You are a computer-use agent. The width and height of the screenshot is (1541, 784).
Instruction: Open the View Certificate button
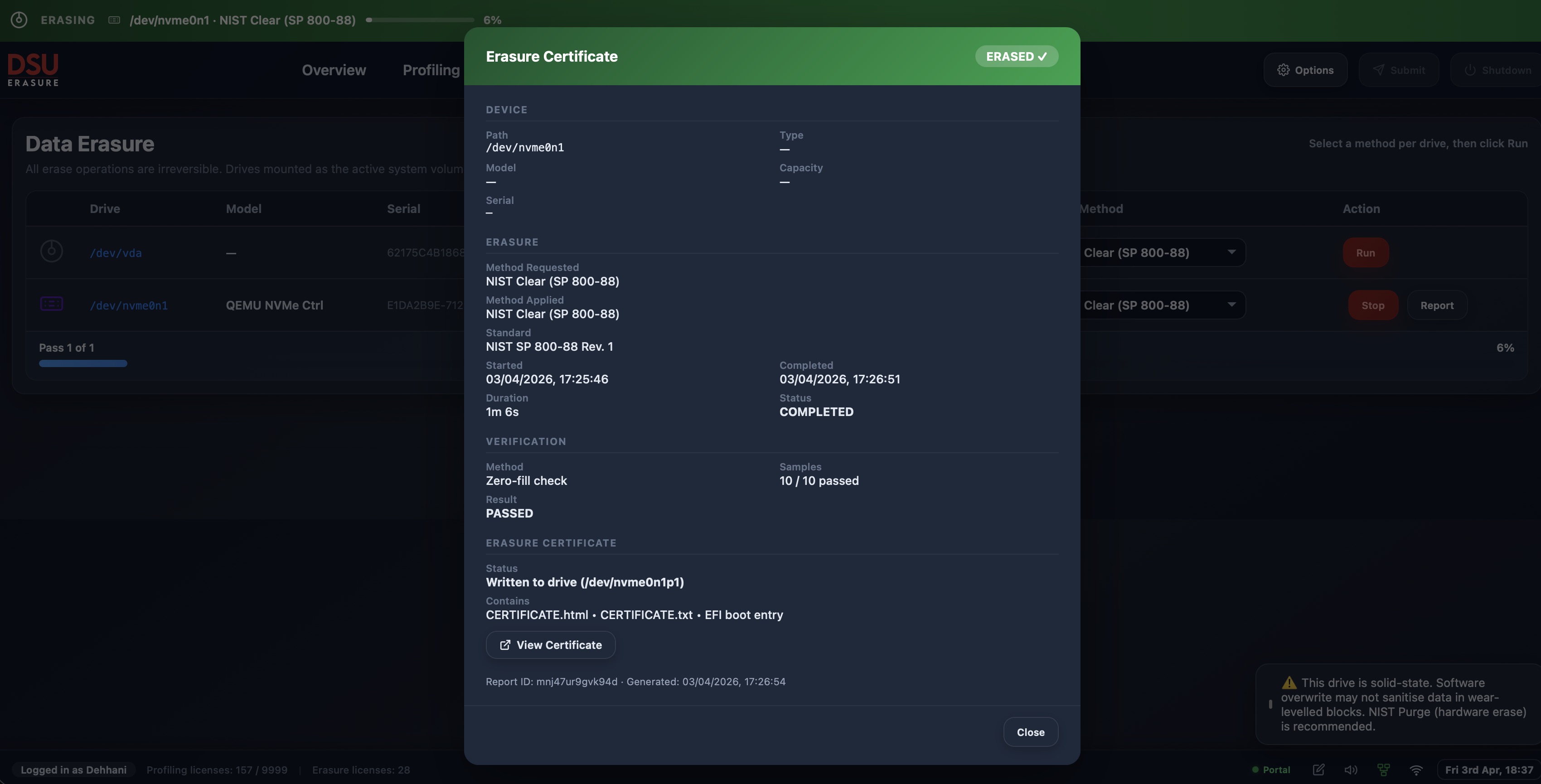pyautogui.click(x=550, y=645)
